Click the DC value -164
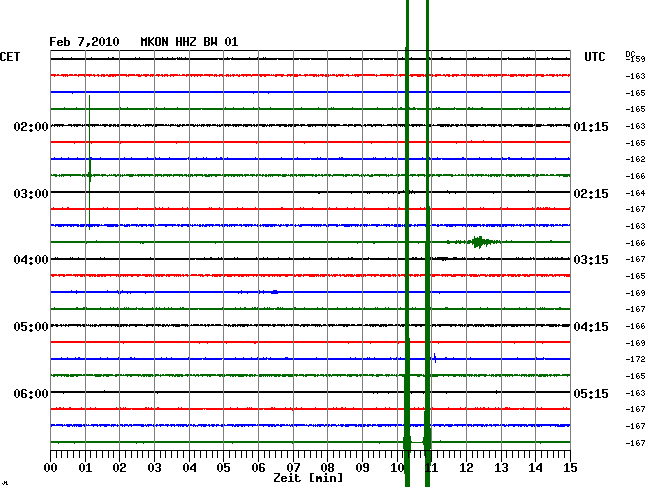Screen dimensions: 650x494 coord(635,193)
